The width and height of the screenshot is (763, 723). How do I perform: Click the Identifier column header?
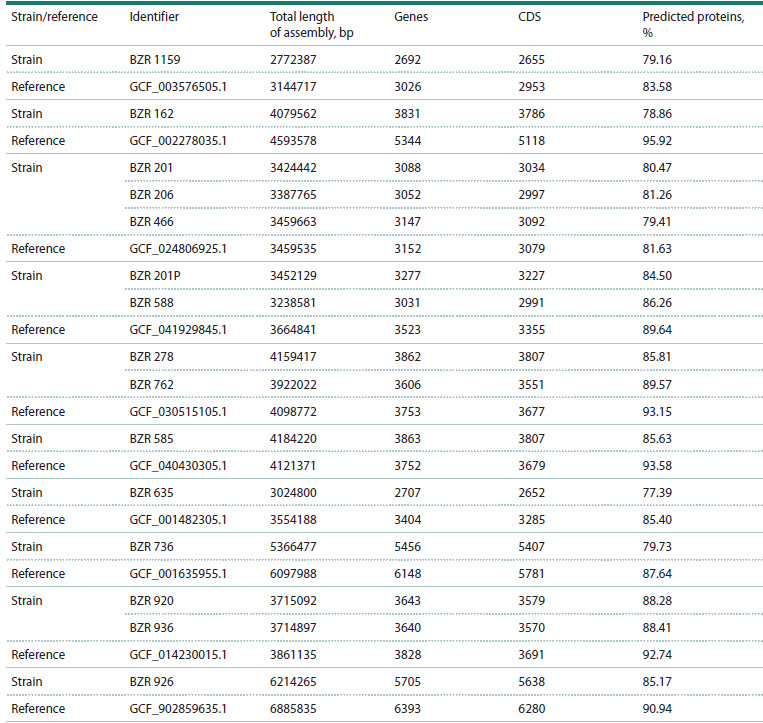click(x=154, y=17)
